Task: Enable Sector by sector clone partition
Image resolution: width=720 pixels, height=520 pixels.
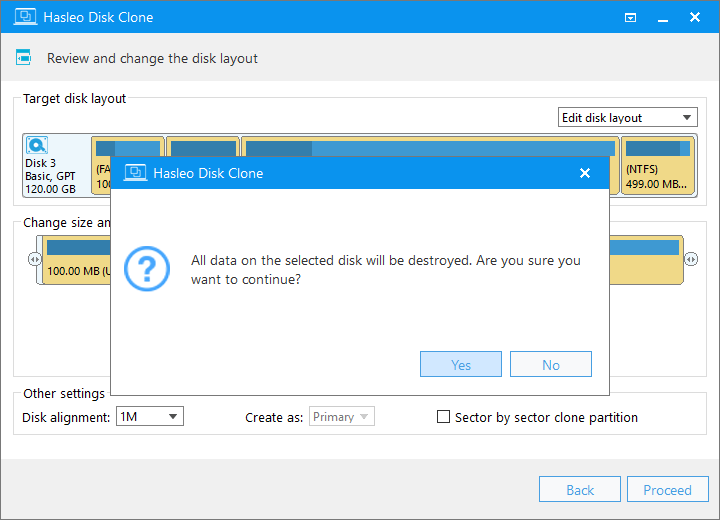Action: coord(443,417)
